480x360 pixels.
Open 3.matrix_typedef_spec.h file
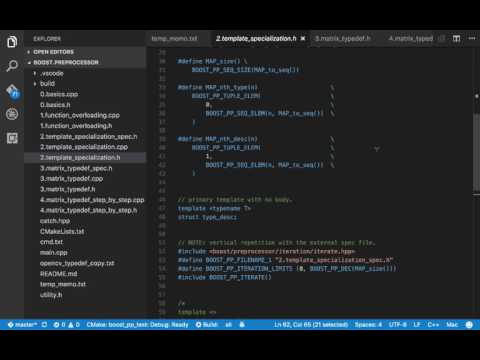tap(76, 168)
